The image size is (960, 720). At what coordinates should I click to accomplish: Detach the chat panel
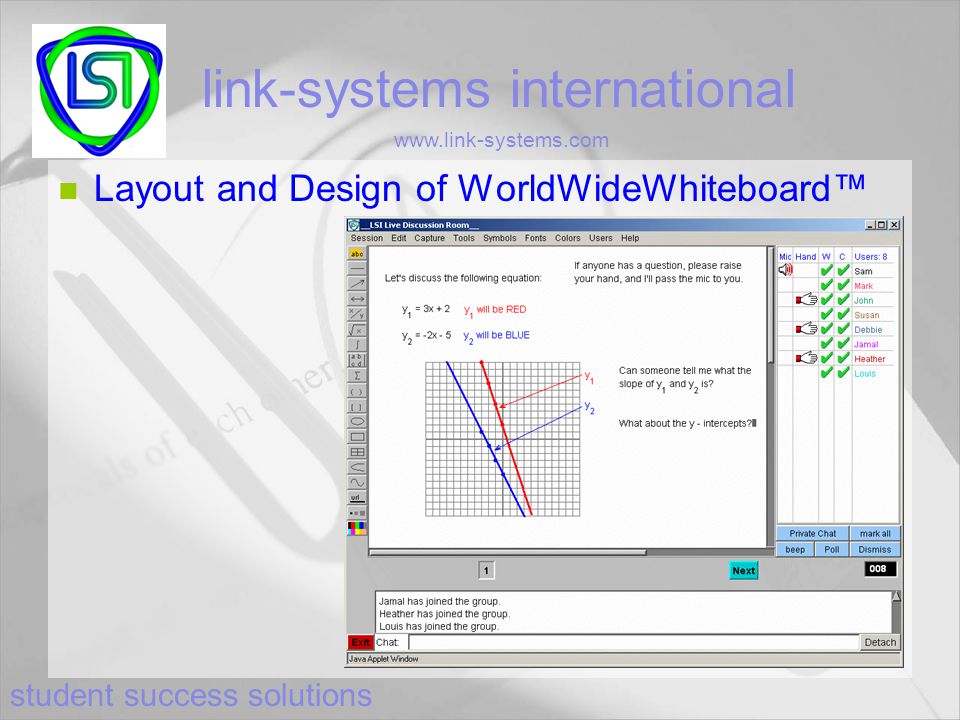[880, 642]
